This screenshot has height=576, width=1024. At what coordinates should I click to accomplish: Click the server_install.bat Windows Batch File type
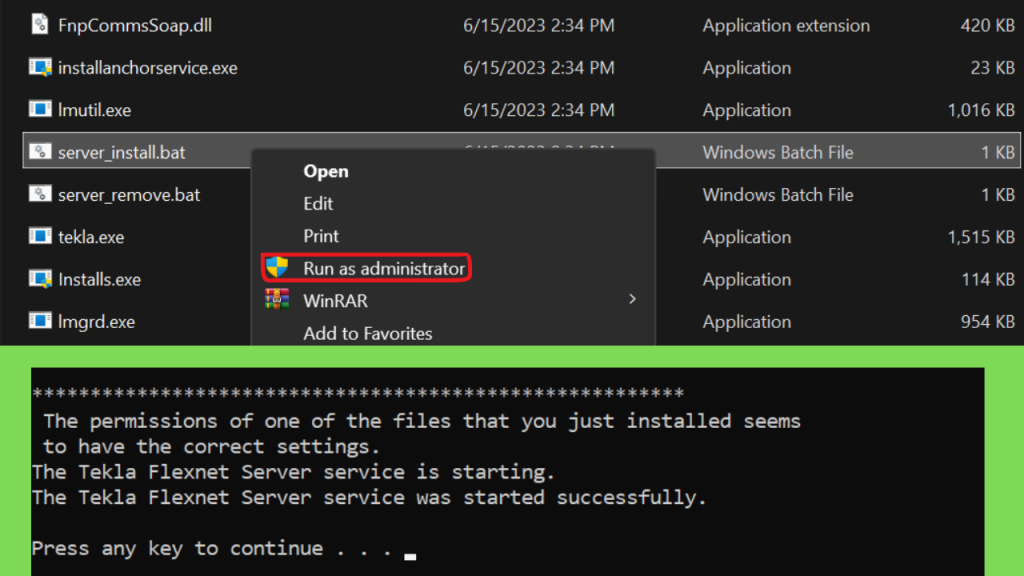point(778,152)
